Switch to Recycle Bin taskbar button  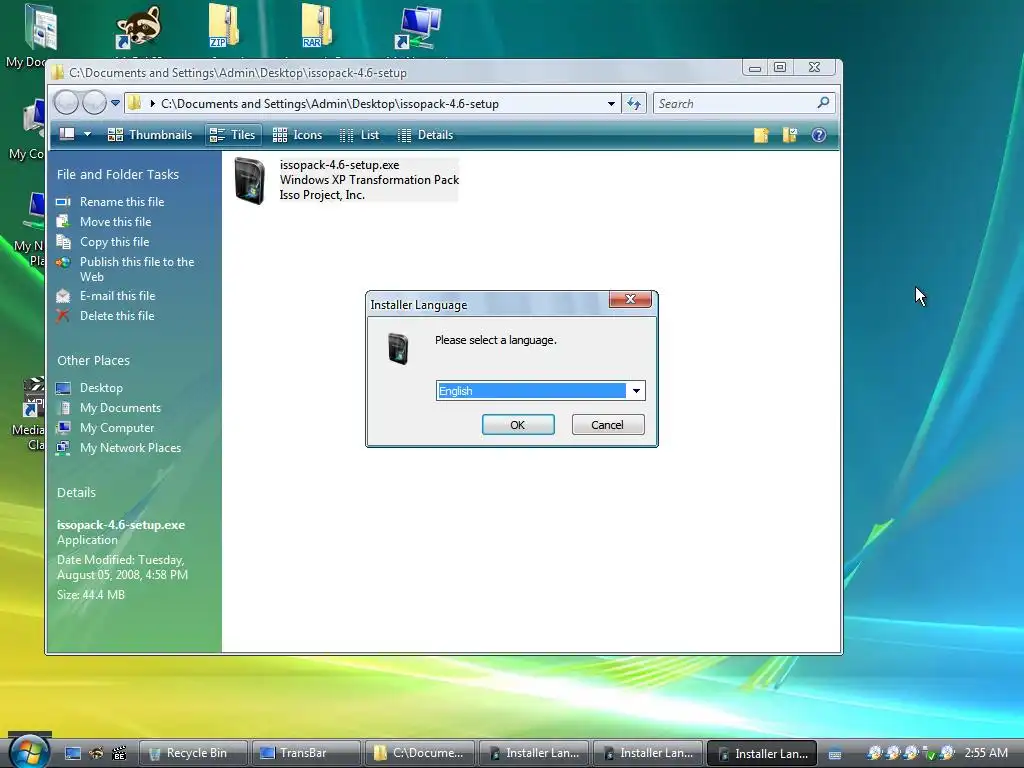coord(195,753)
